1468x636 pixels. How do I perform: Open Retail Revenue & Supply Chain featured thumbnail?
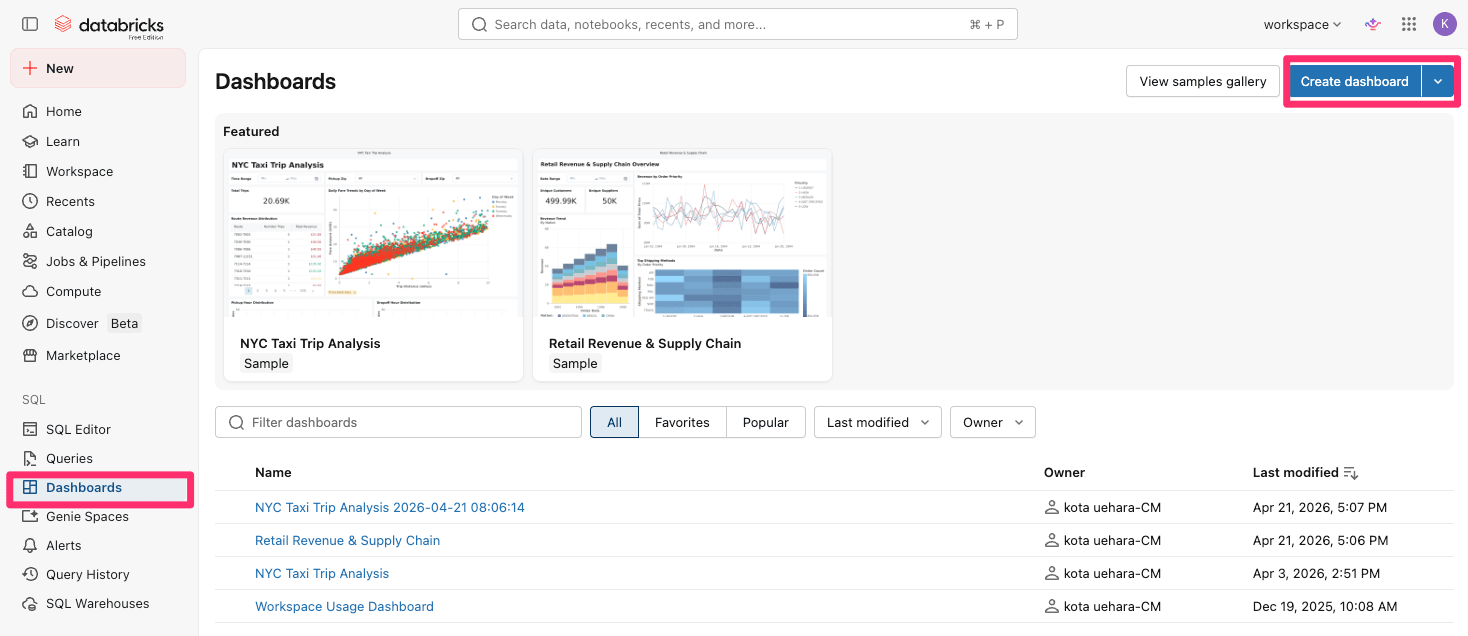pos(683,233)
